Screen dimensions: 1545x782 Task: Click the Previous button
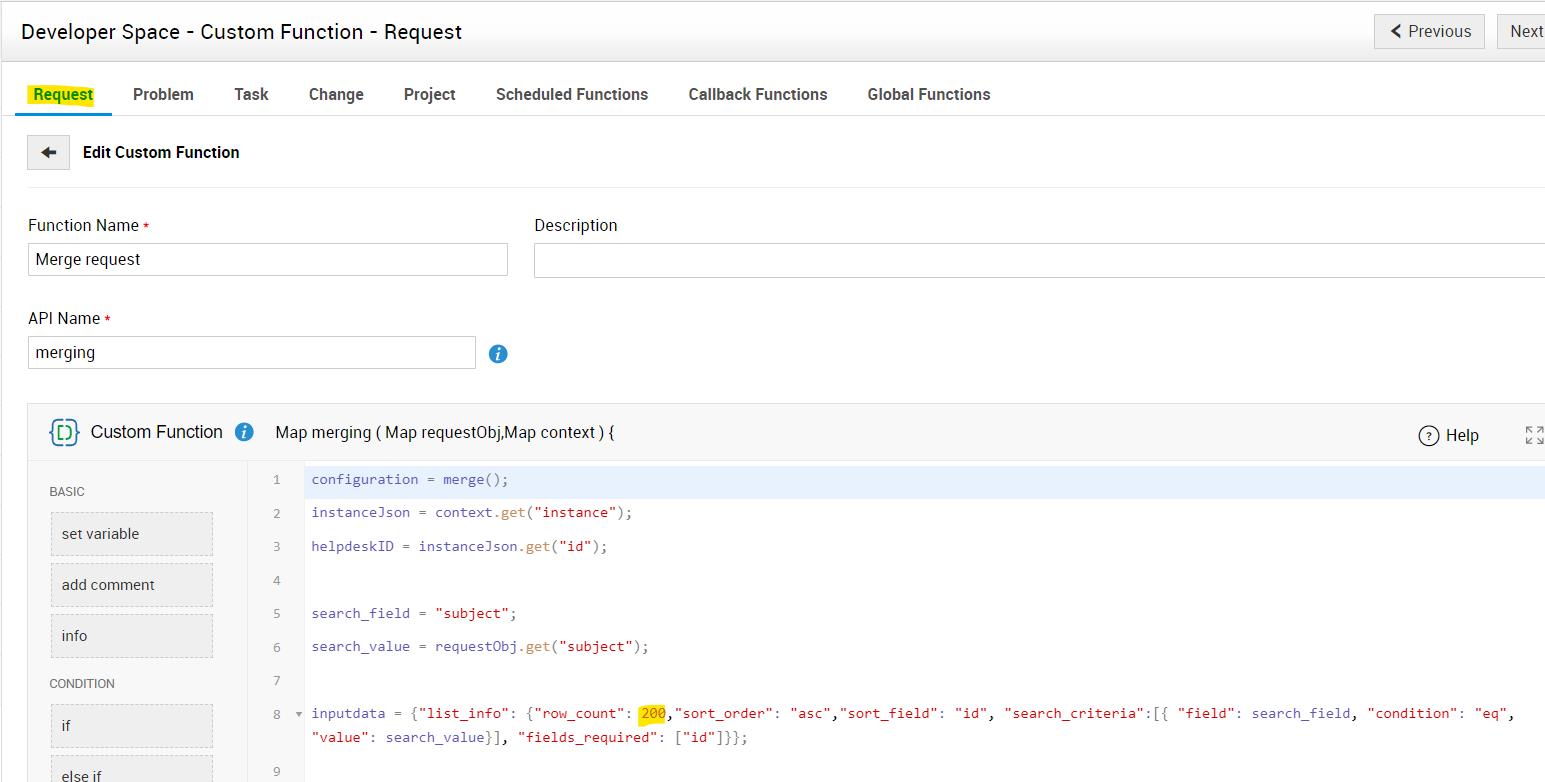tap(1429, 32)
